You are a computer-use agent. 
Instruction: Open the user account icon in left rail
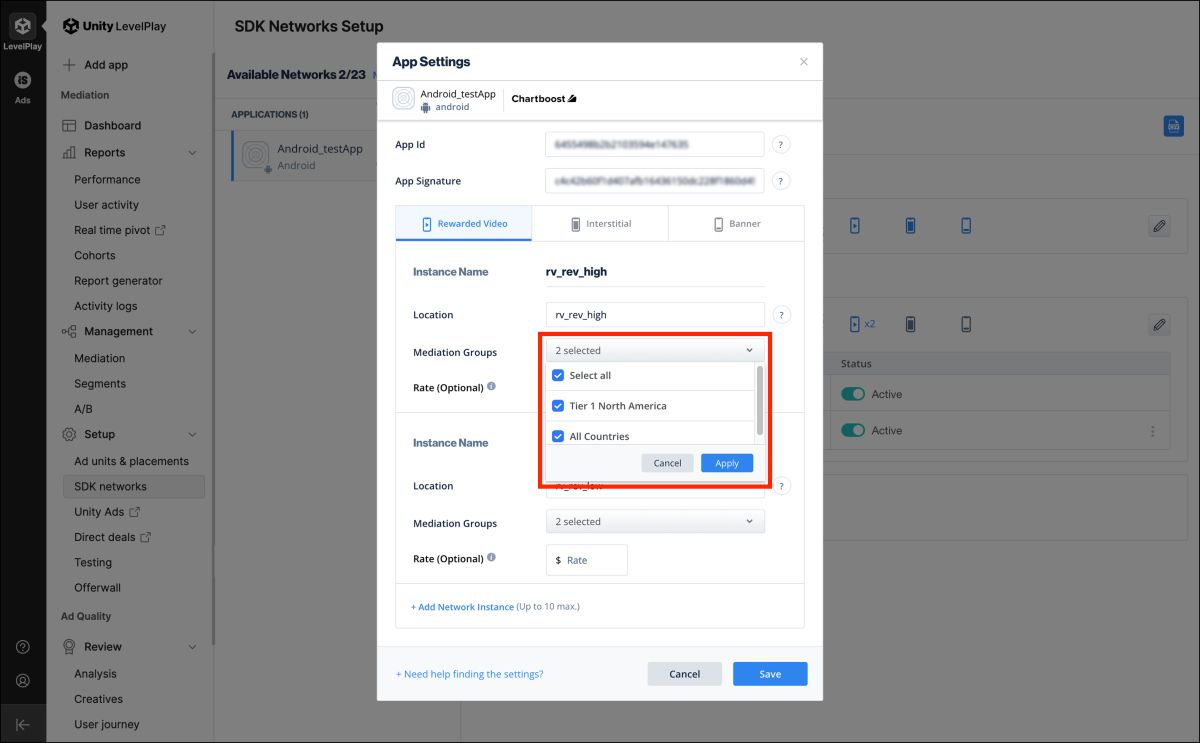pyautogui.click(x=22, y=681)
